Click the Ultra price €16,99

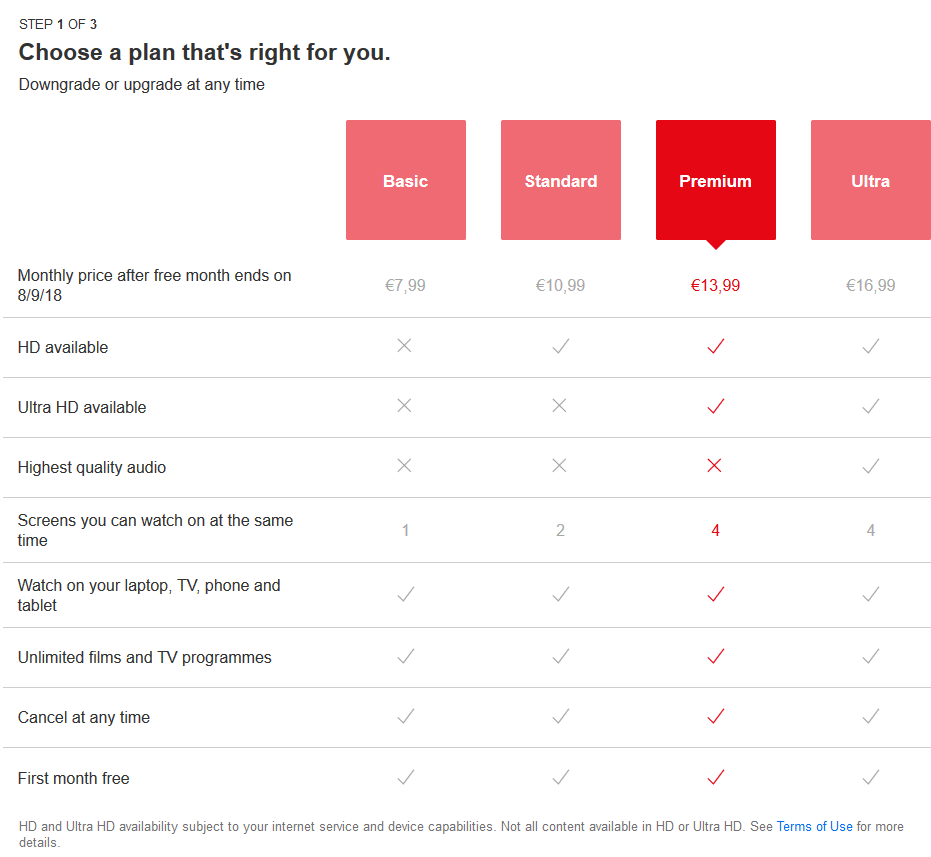(870, 285)
